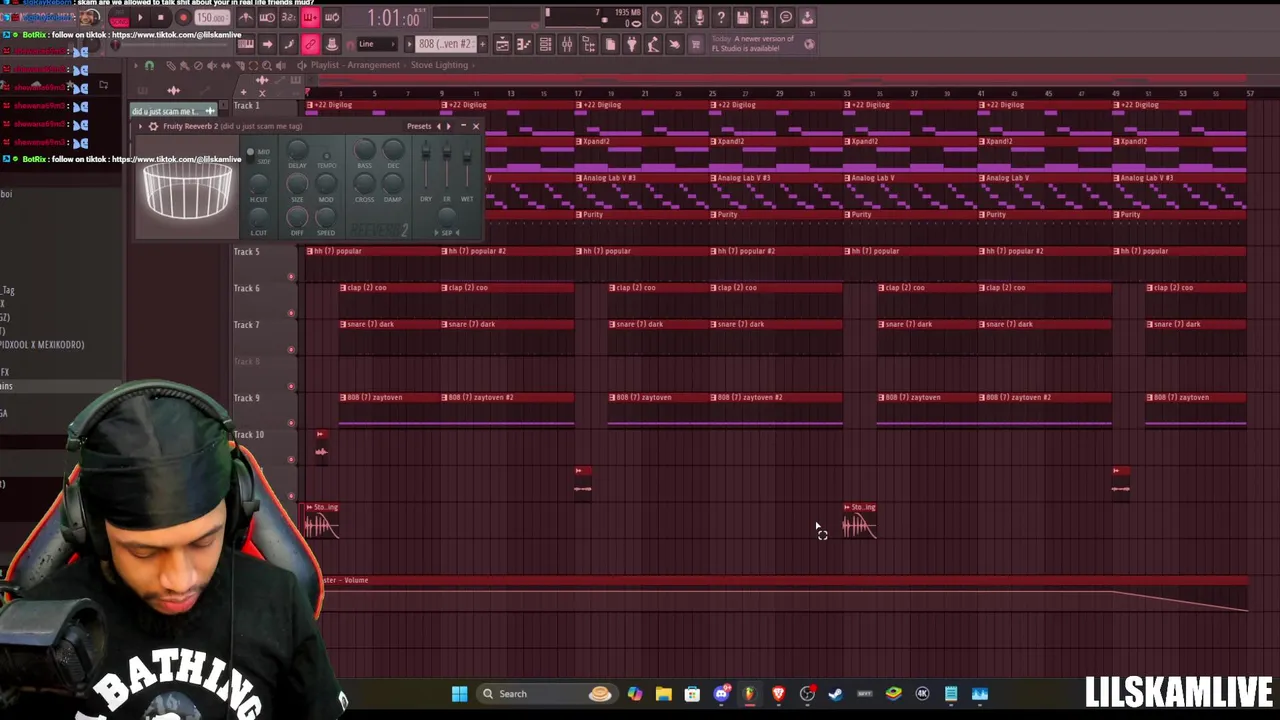Click the DRY fader in Reeverb

click(x=425, y=152)
